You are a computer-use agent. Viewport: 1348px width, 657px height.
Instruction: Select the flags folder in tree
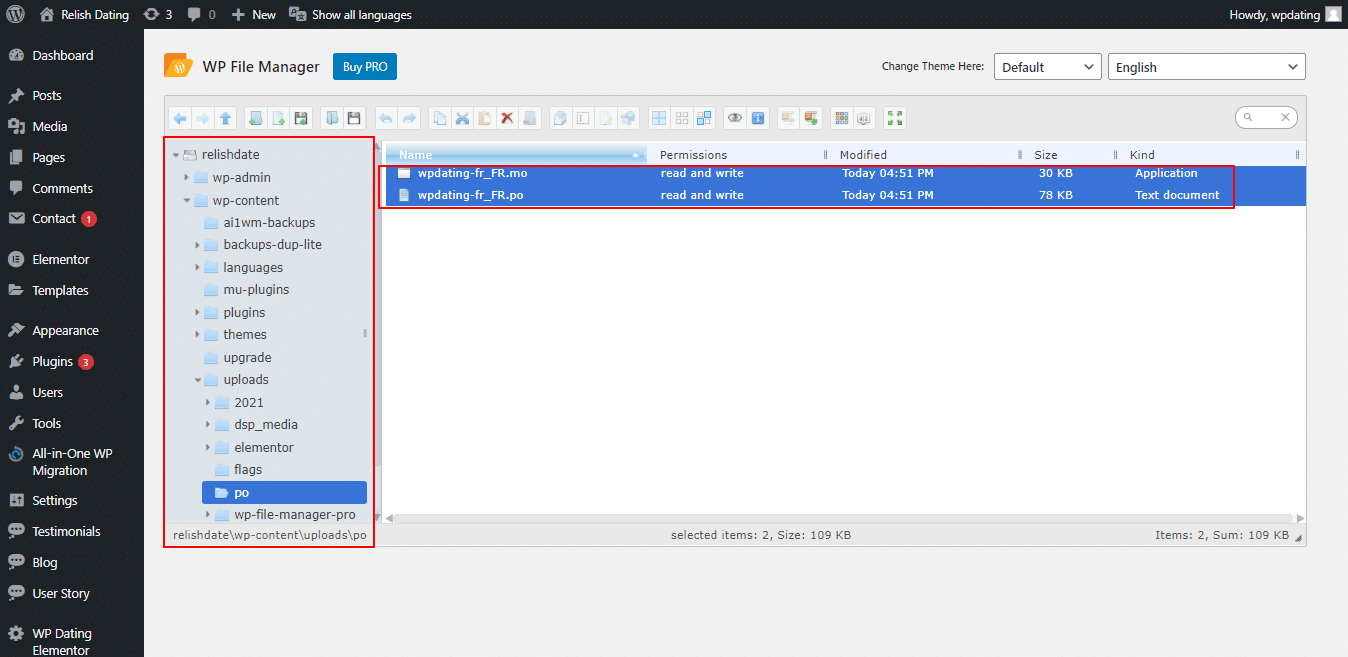(x=248, y=470)
